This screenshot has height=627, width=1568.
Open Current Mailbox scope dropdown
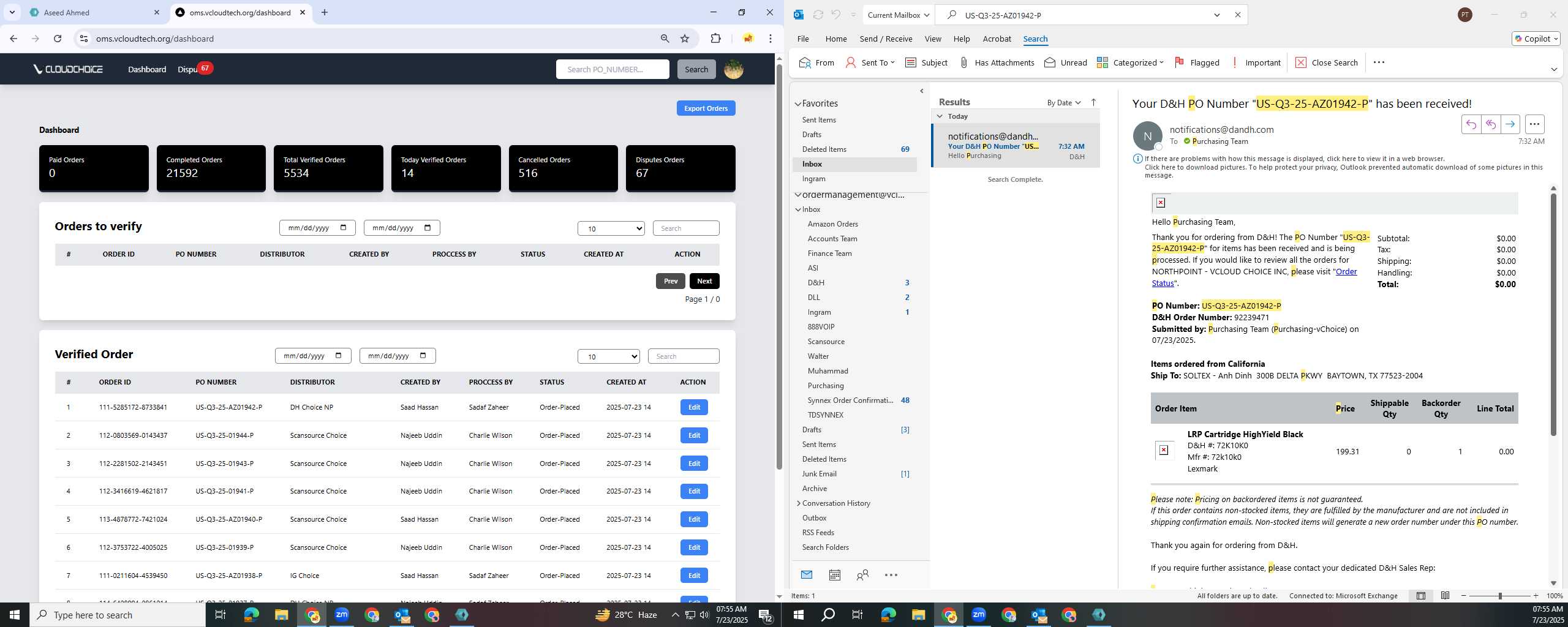point(899,15)
